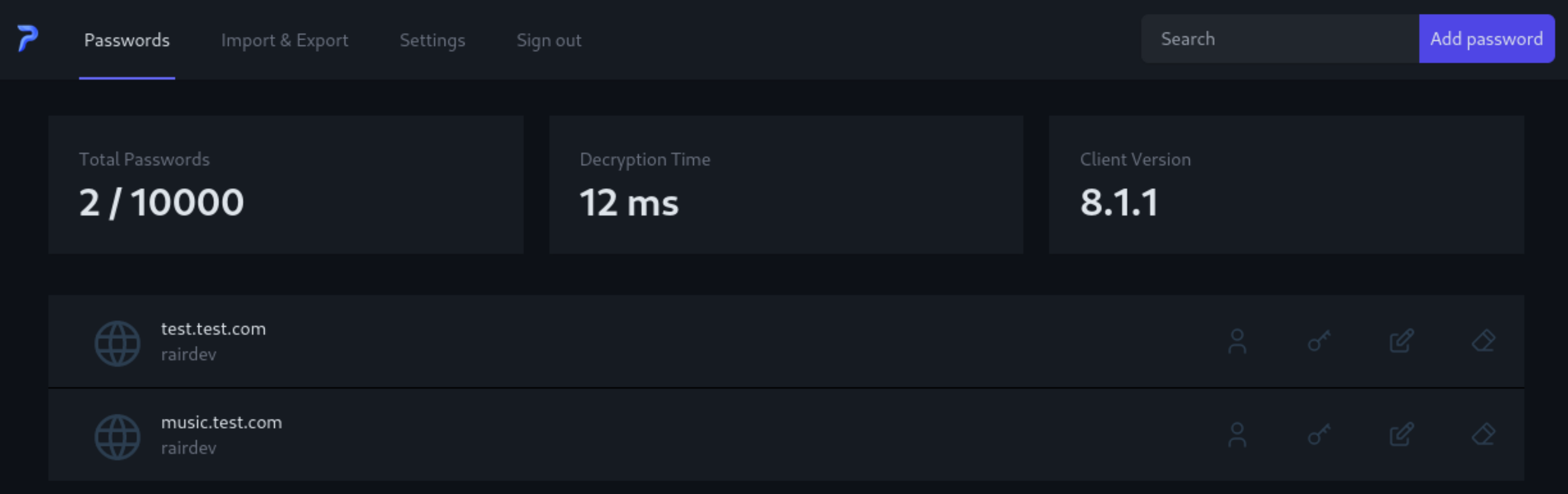Image resolution: width=1568 pixels, height=494 pixels.
Task: Select the Total Passwords stat card
Action: (x=286, y=183)
